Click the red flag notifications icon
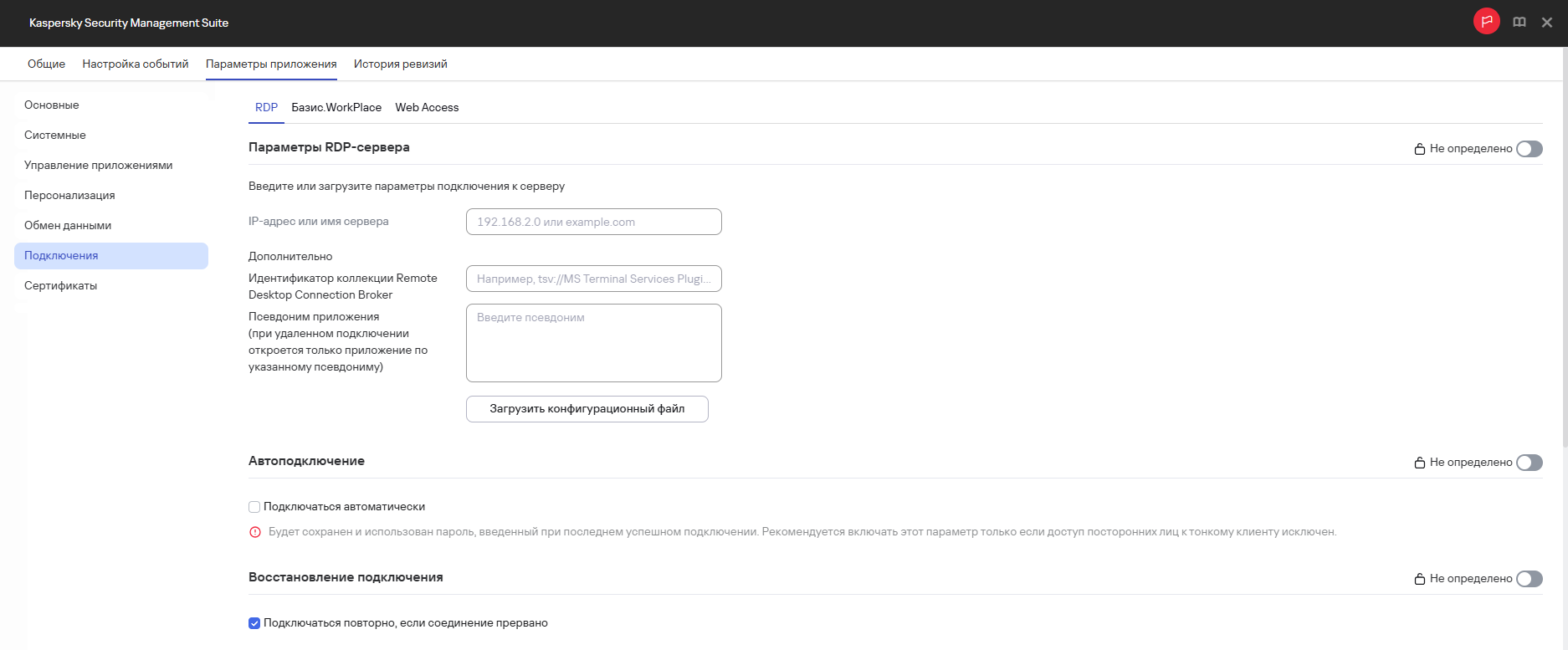This screenshot has height=650, width=1568. tap(1486, 22)
